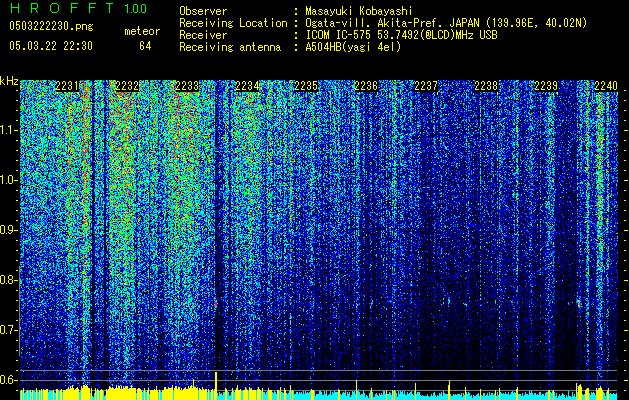Click the Receiver label
The image size is (629, 400).
click(x=203, y=35)
